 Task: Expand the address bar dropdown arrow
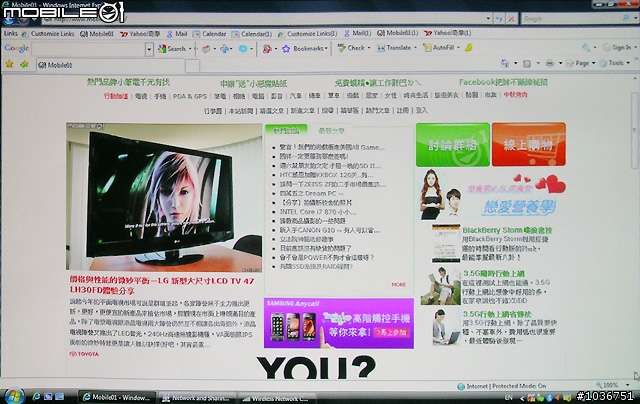[x=488, y=19]
